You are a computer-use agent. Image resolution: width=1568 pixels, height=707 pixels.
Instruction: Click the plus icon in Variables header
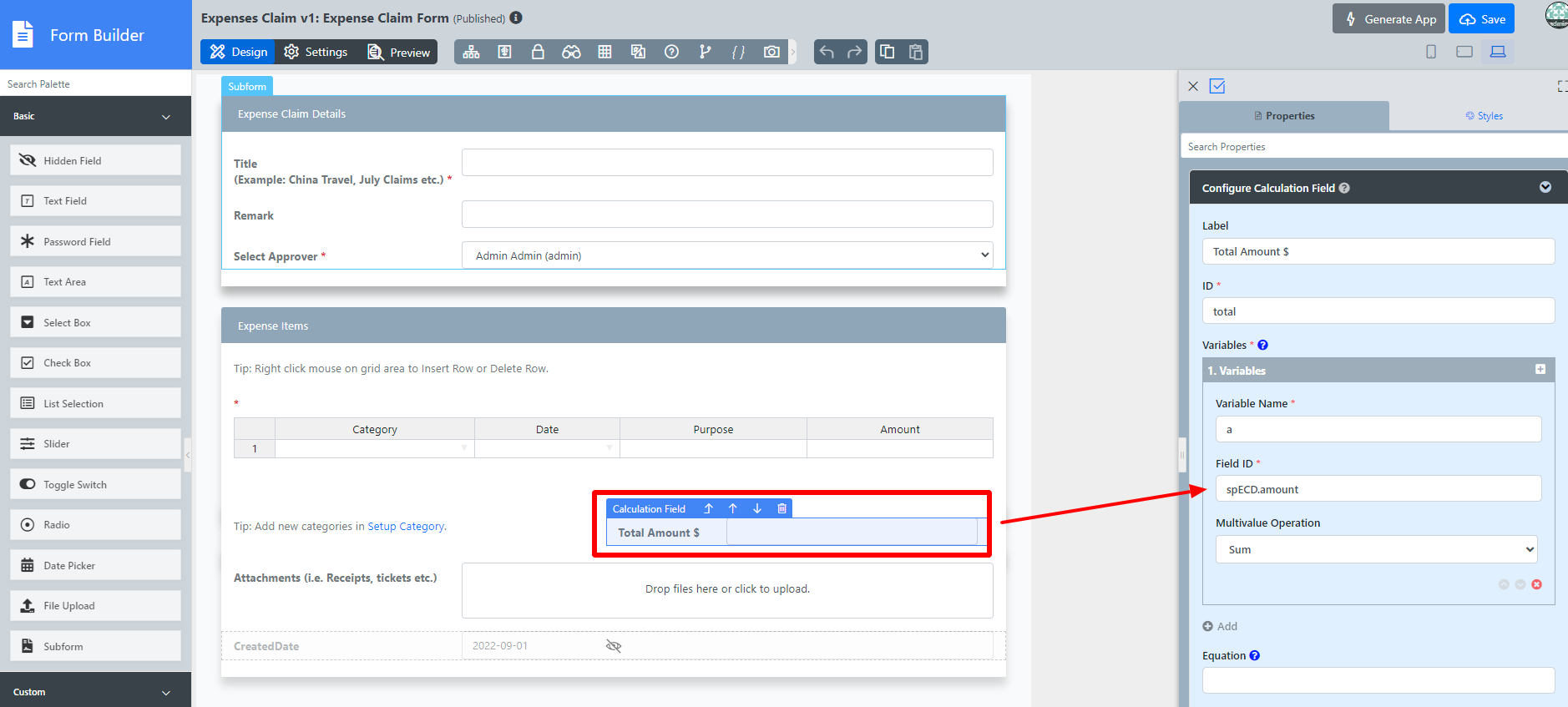coord(1540,369)
